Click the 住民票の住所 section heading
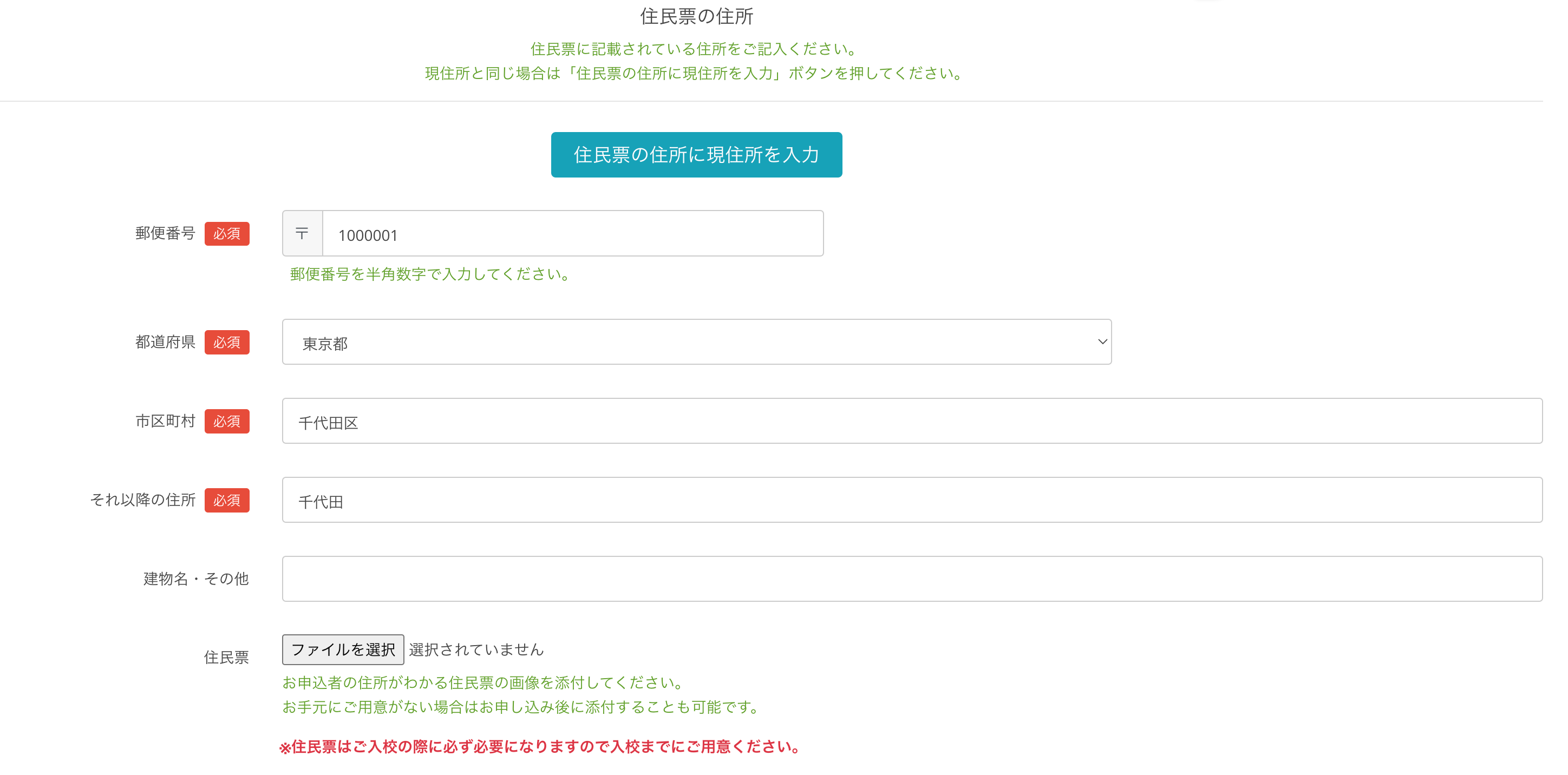This screenshot has width=1568, height=775. point(696,16)
